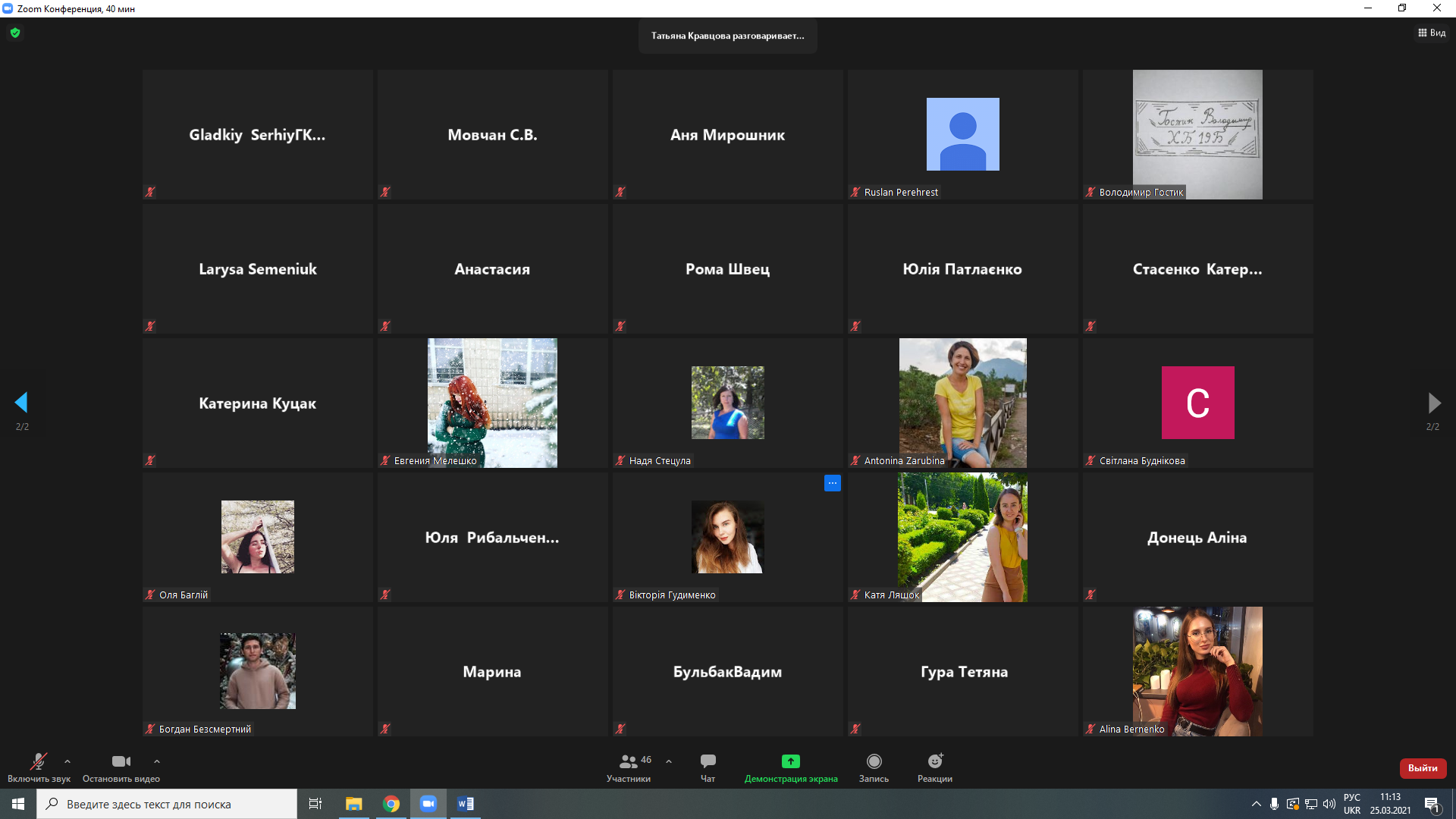Open the Participants list icon
The image size is (1456, 819).
(628, 762)
